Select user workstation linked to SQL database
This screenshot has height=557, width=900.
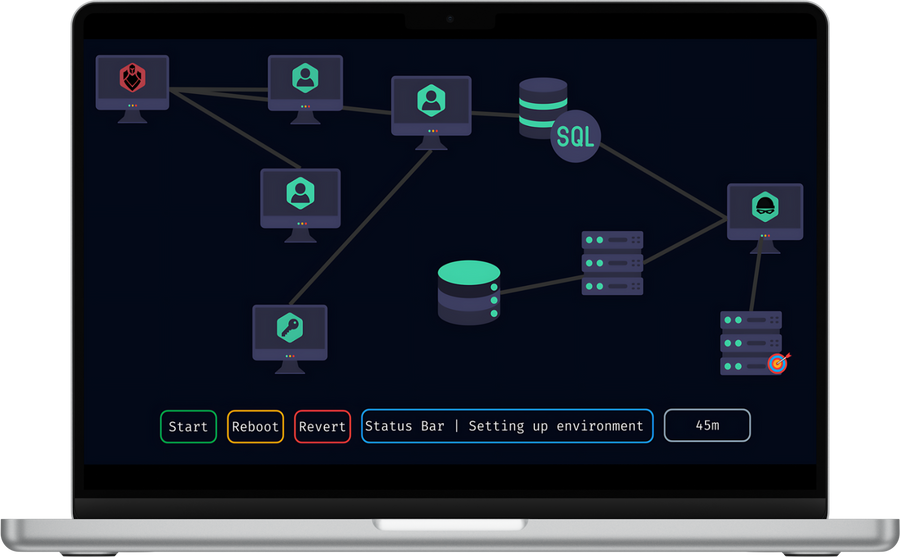(x=431, y=105)
